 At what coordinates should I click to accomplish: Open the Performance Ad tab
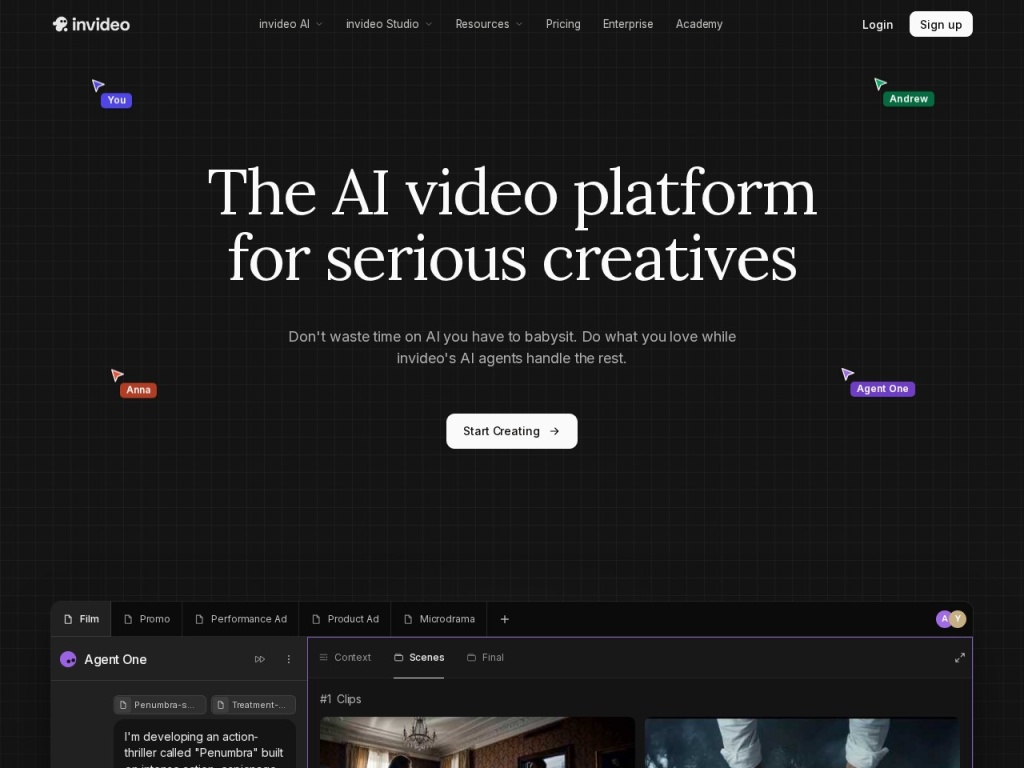point(241,619)
